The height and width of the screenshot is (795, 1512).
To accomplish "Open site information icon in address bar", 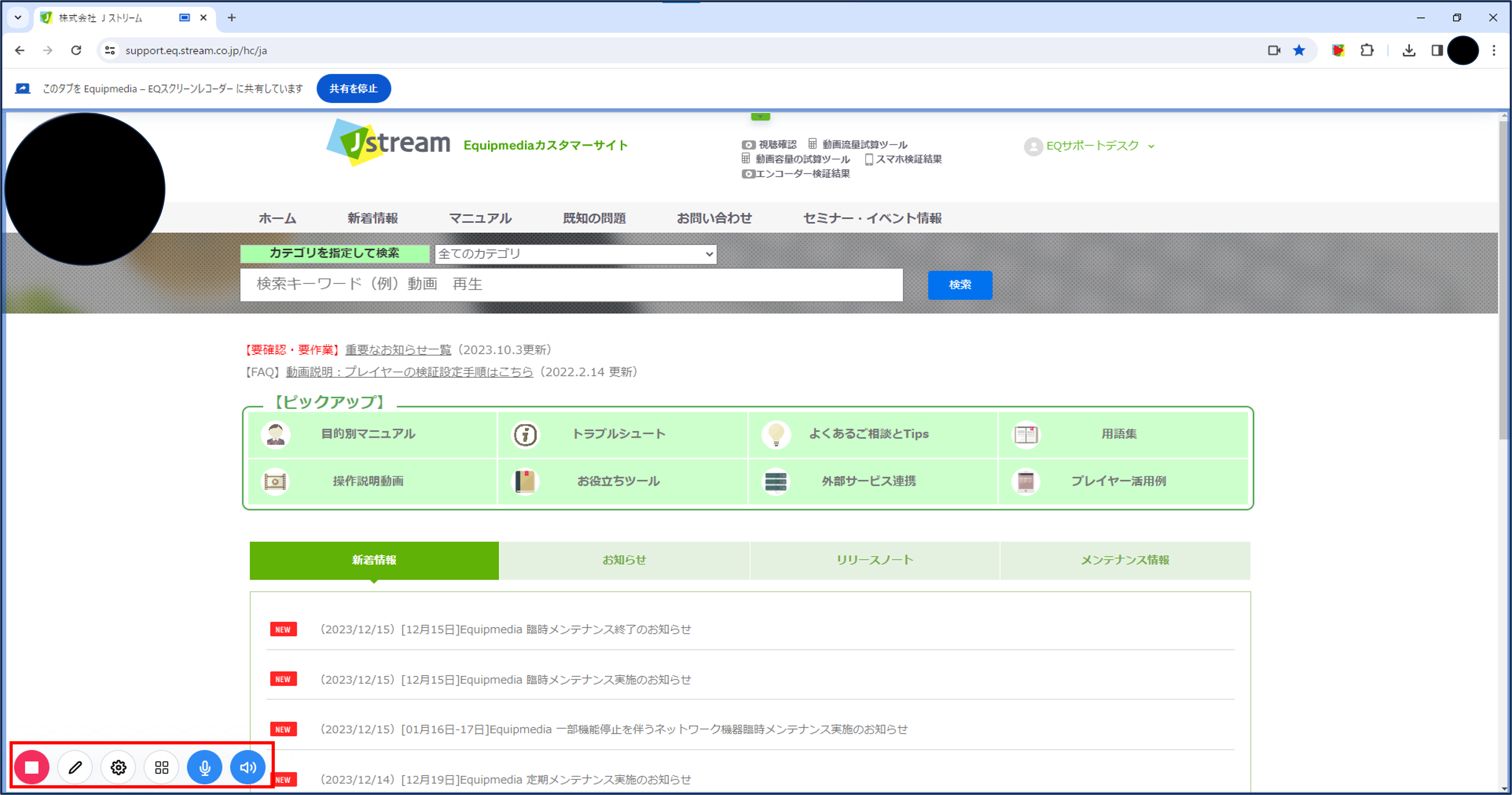I will click(x=110, y=50).
